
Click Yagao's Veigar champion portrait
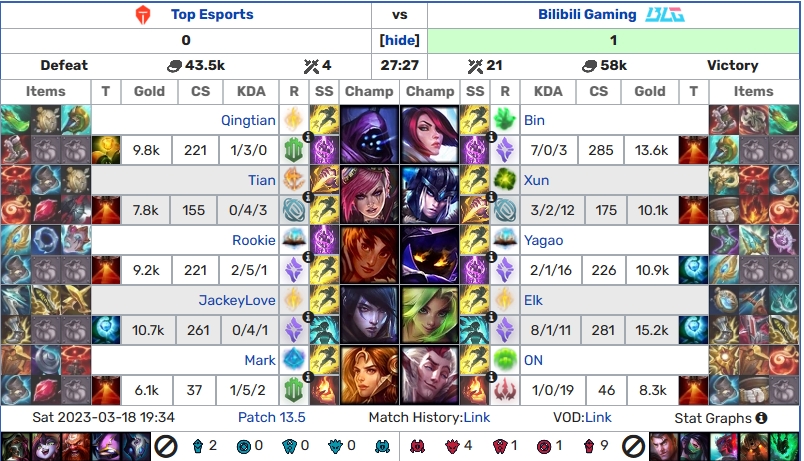430,255
